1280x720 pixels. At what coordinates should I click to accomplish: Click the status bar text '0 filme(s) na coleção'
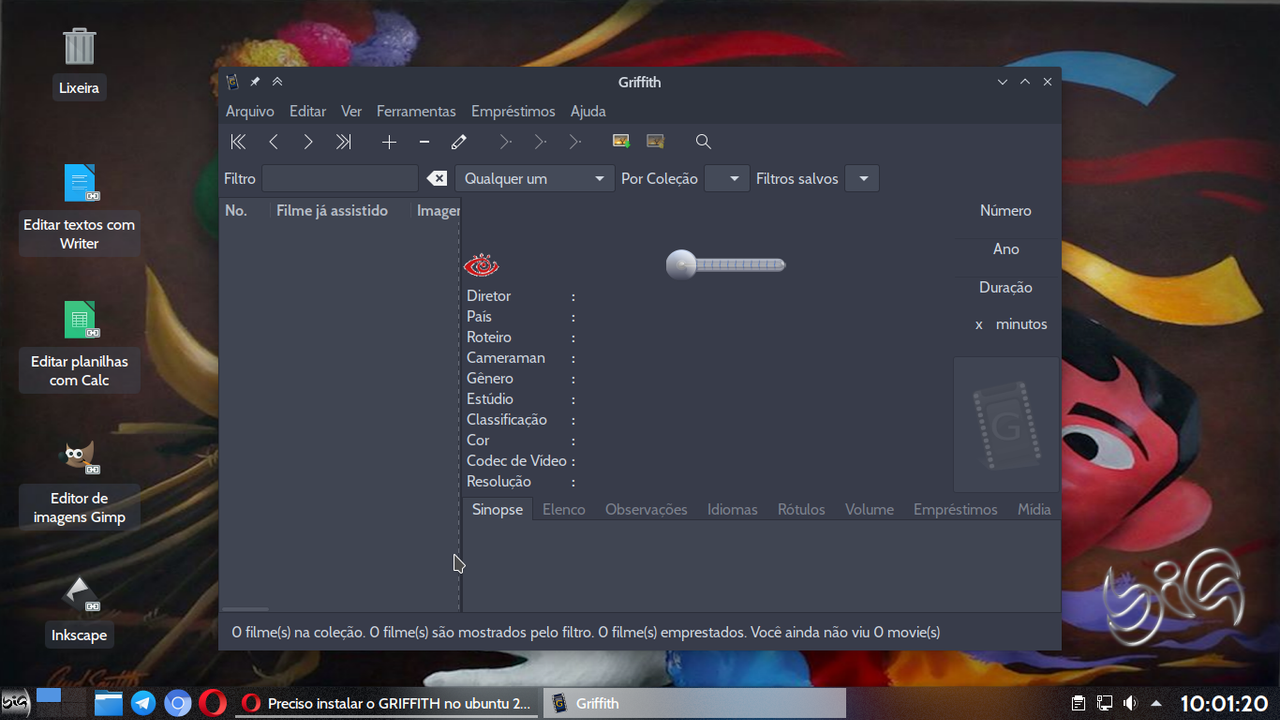pos(297,632)
